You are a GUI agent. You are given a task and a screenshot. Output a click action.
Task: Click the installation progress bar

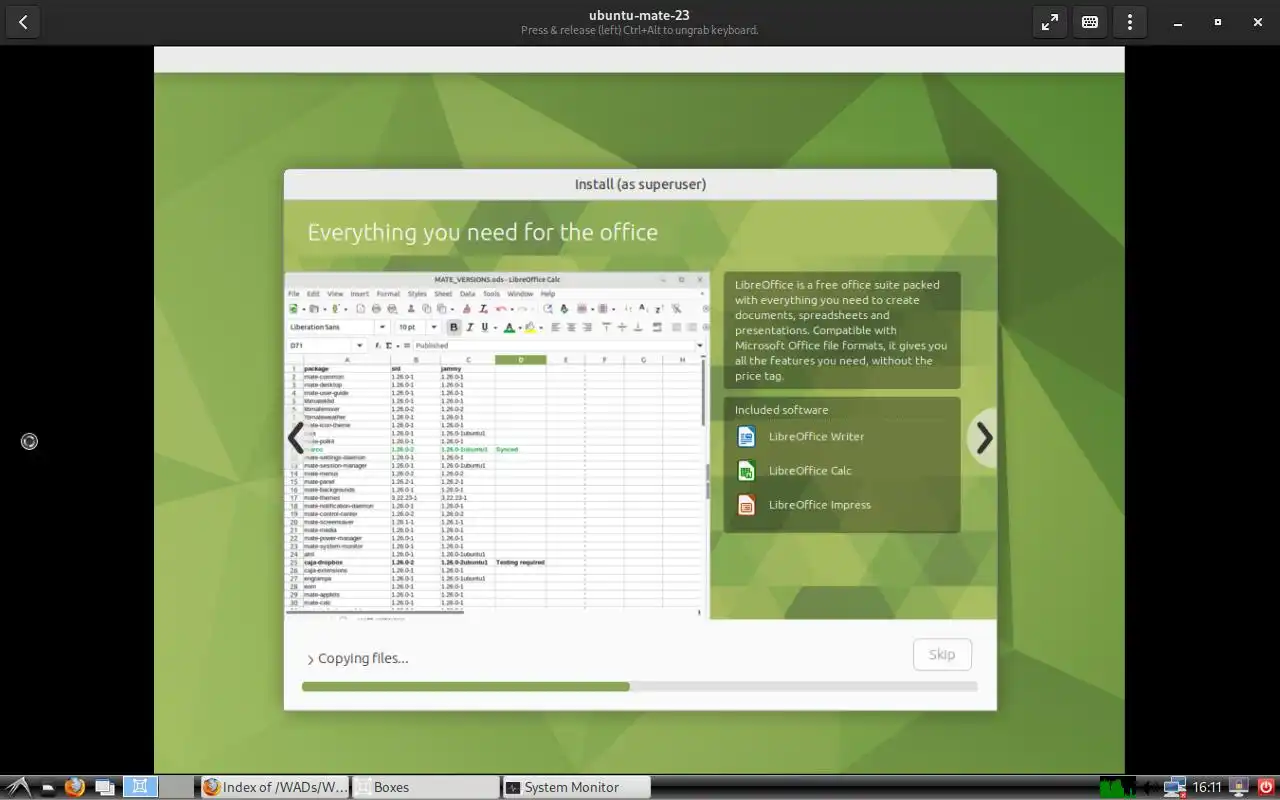pyautogui.click(x=639, y=687)
